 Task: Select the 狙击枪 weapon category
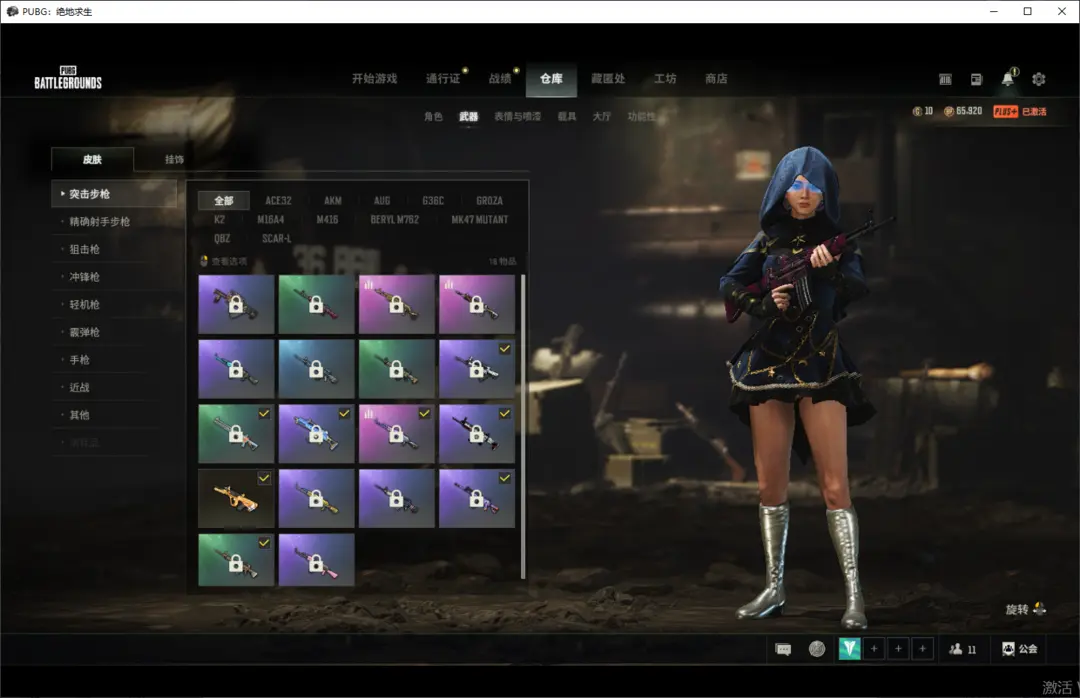tap(85, 249)
